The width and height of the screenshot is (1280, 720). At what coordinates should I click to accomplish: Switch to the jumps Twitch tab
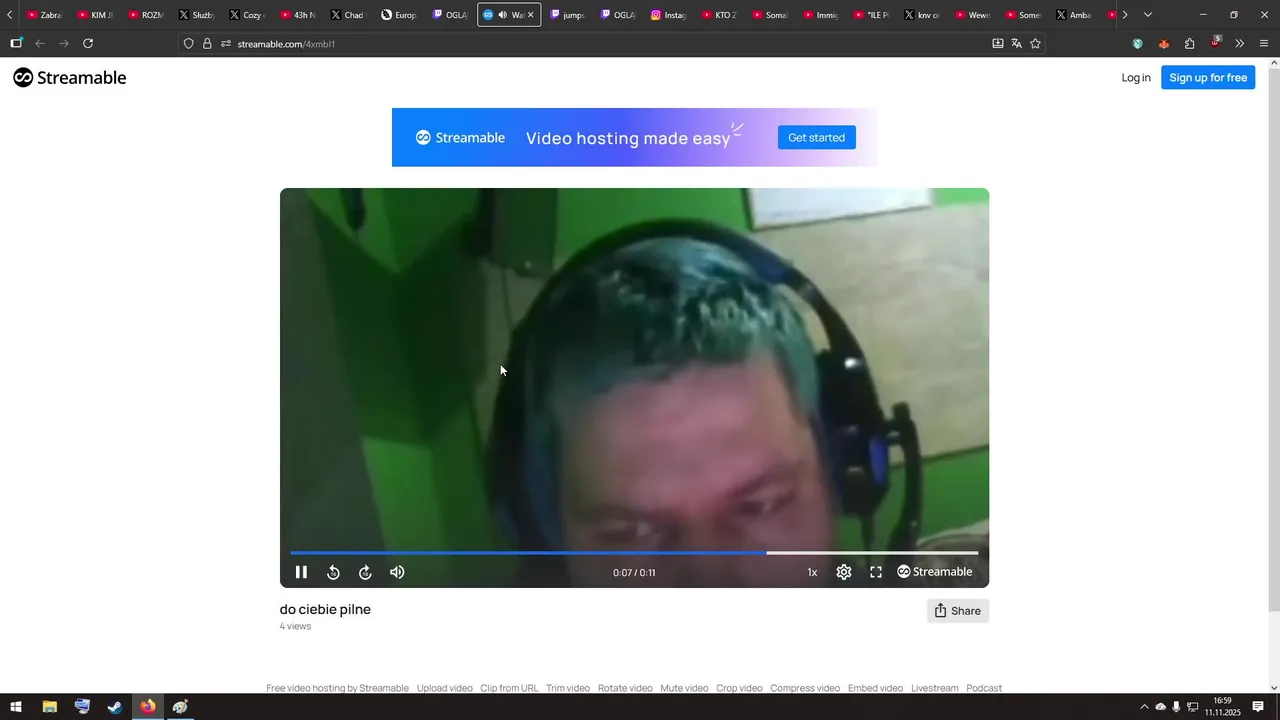coord(568,15)
